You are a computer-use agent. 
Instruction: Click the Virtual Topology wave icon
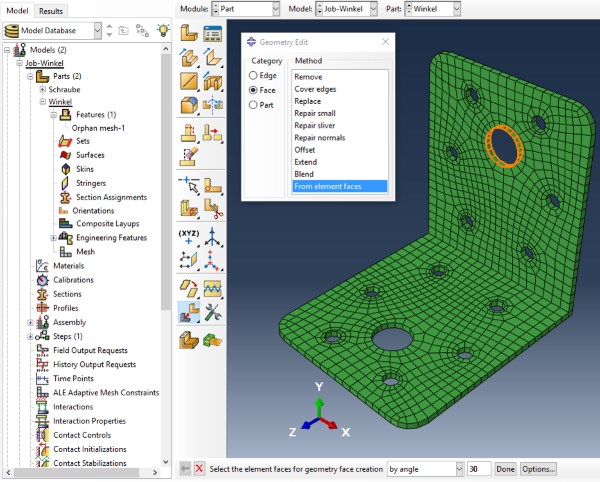pyautogui.click(x=213, y=289)
